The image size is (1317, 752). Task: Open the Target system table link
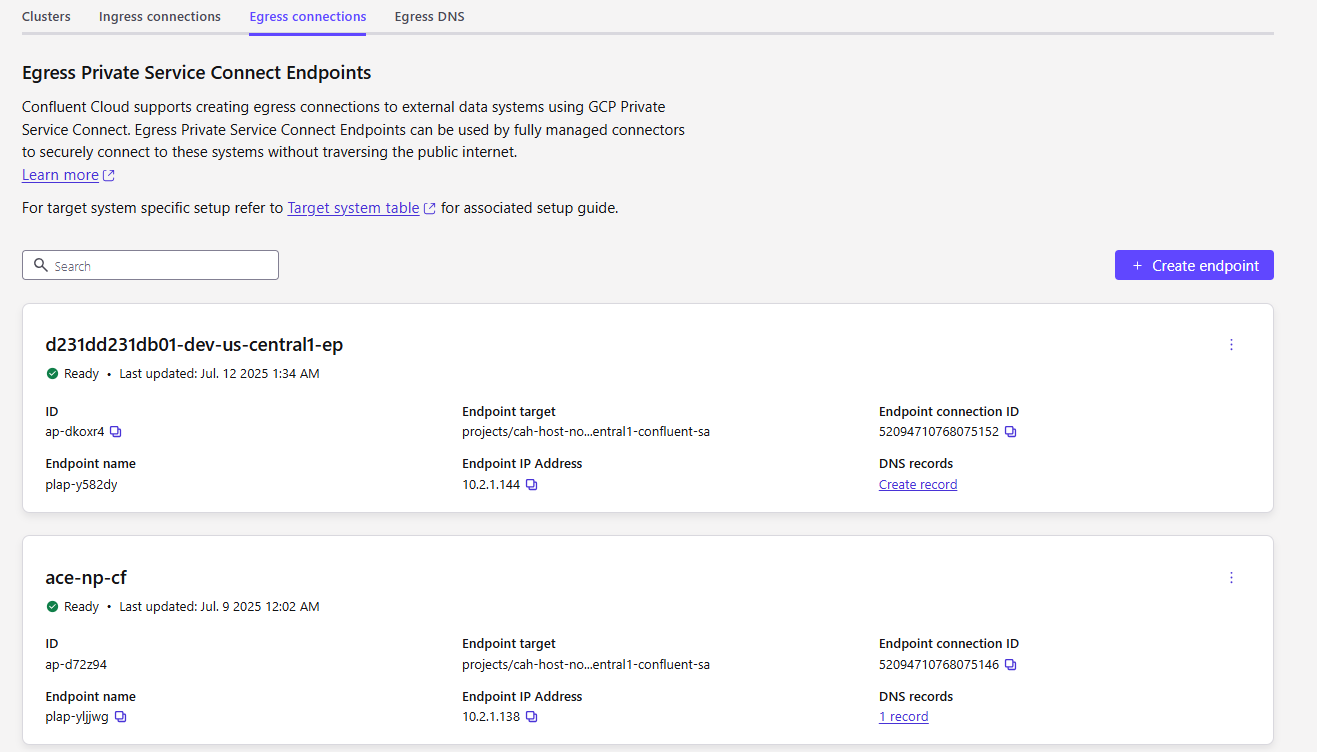pos(353,208)
